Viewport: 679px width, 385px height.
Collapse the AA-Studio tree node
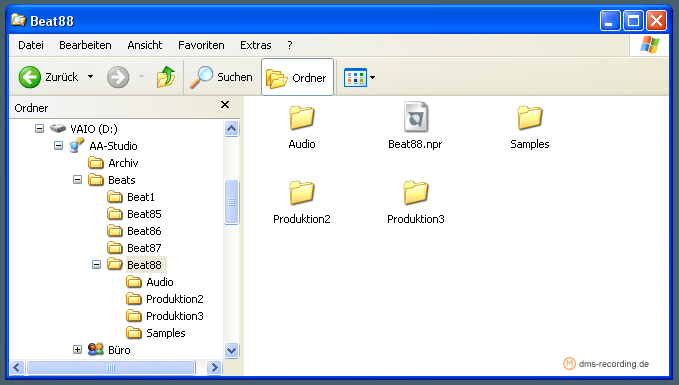(58, 146)
